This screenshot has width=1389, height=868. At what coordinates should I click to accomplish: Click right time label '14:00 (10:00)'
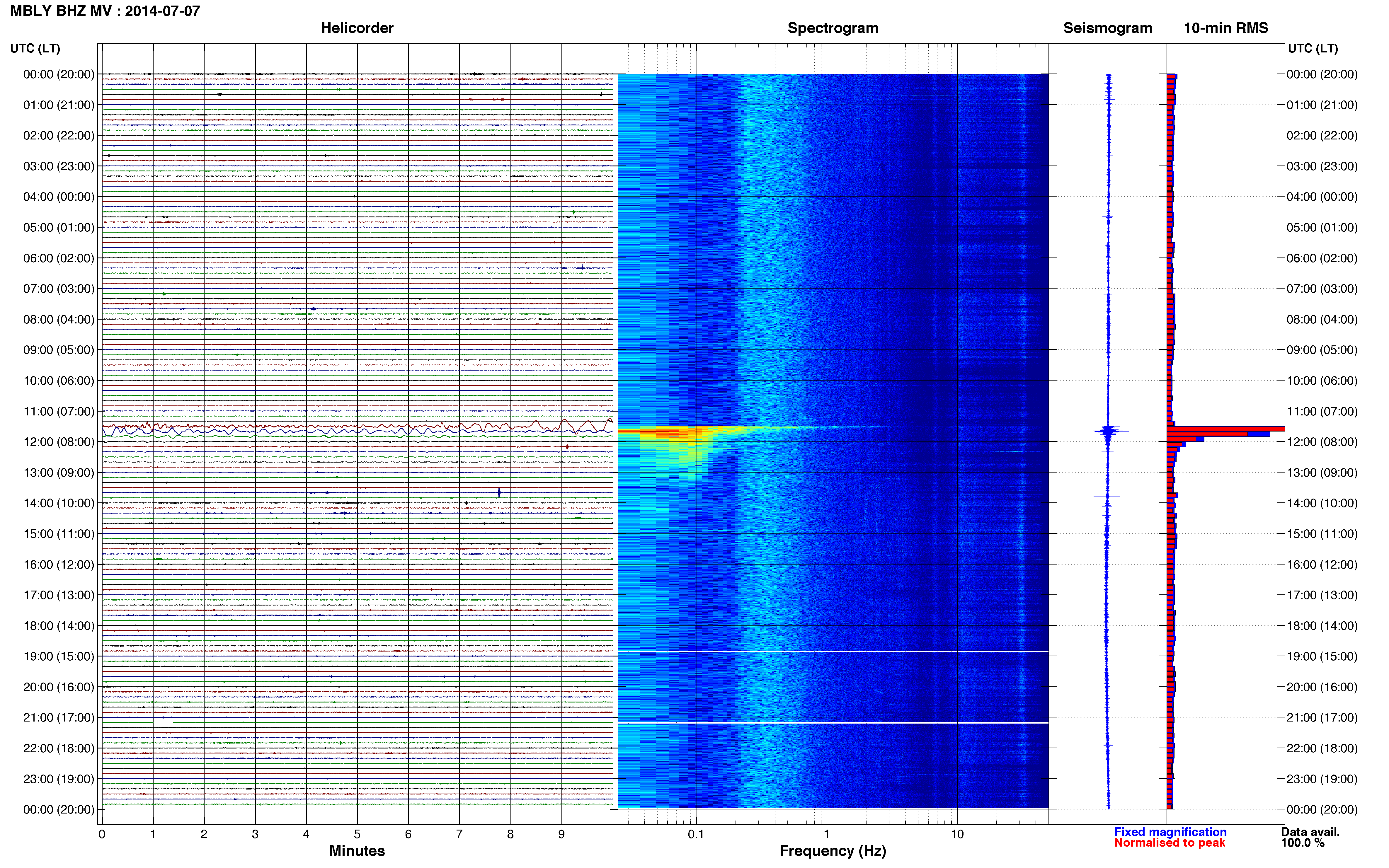tap(1322, 503)
